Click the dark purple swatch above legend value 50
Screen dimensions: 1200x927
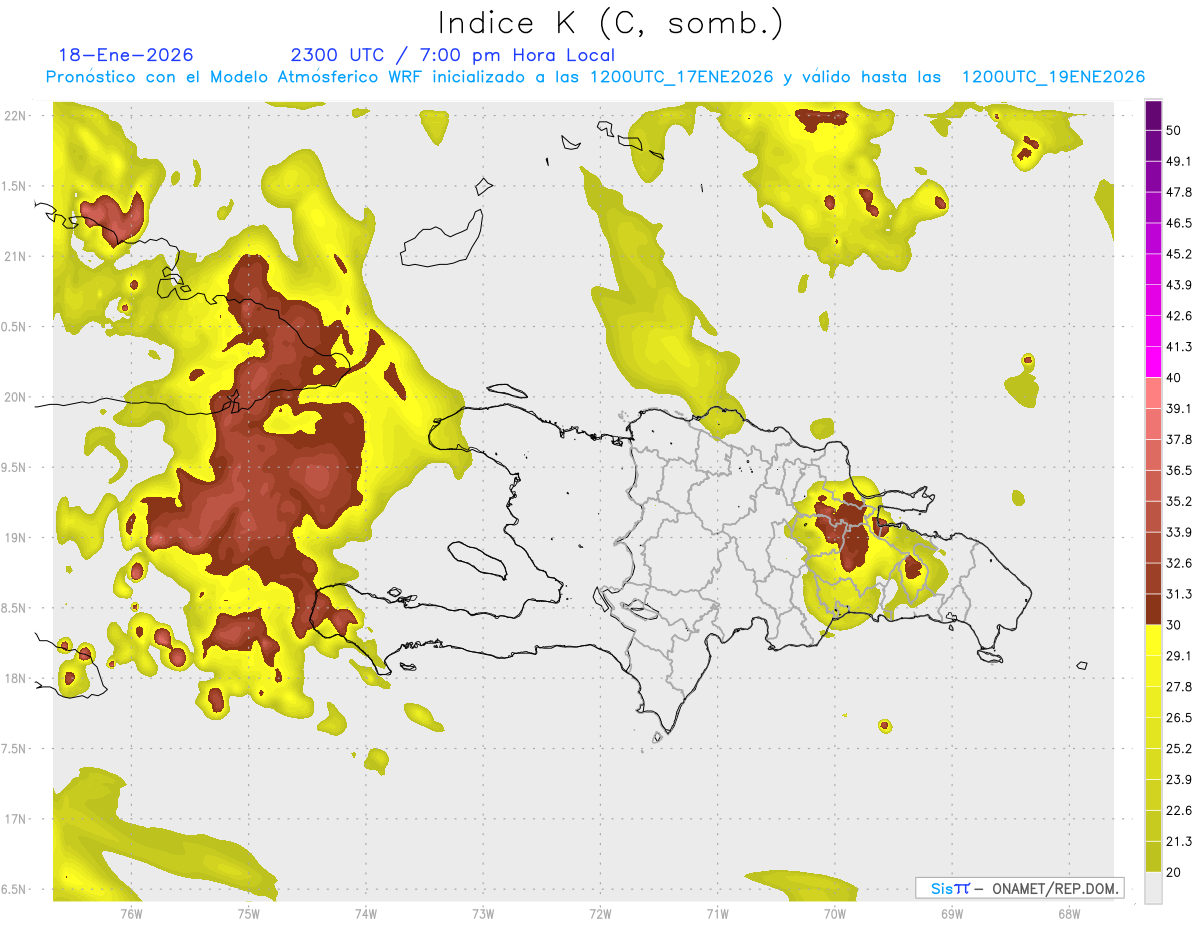pyautogui.click(x=1153, y=115)
